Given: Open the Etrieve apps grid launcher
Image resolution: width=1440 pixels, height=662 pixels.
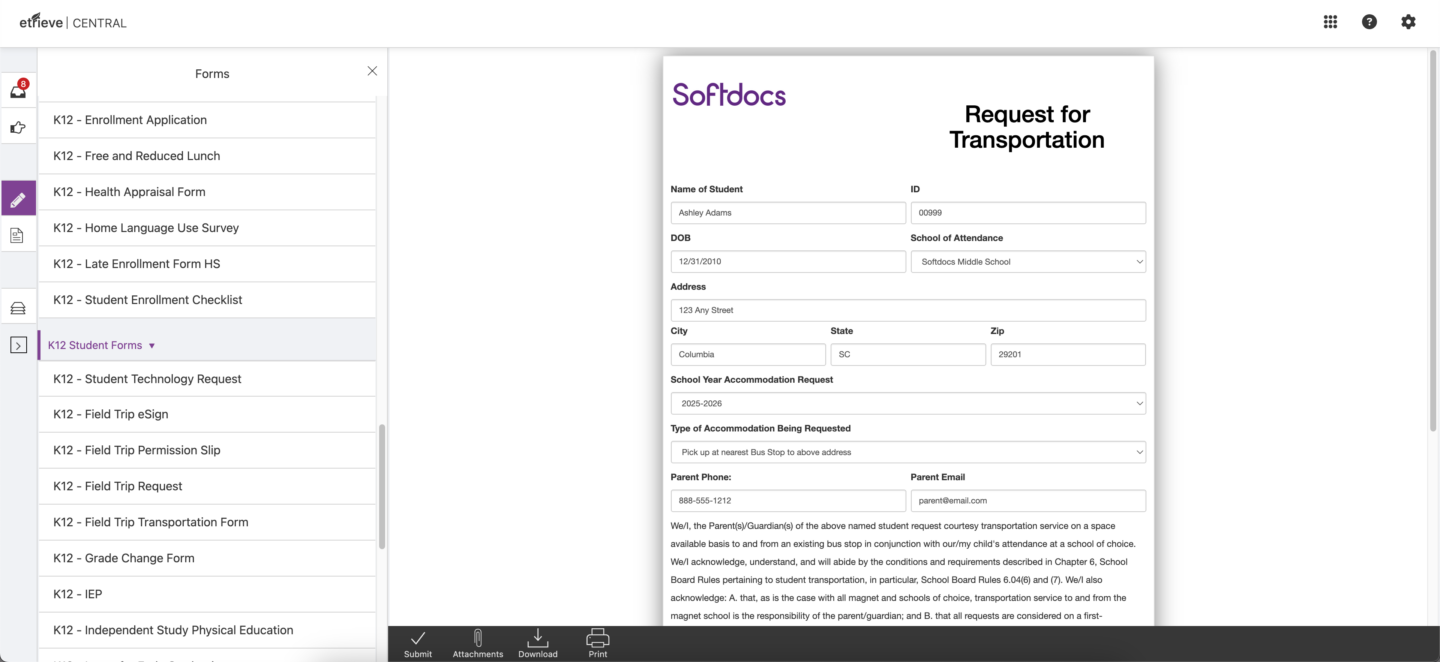Looking at the screenshot, I should (1330, 21).
